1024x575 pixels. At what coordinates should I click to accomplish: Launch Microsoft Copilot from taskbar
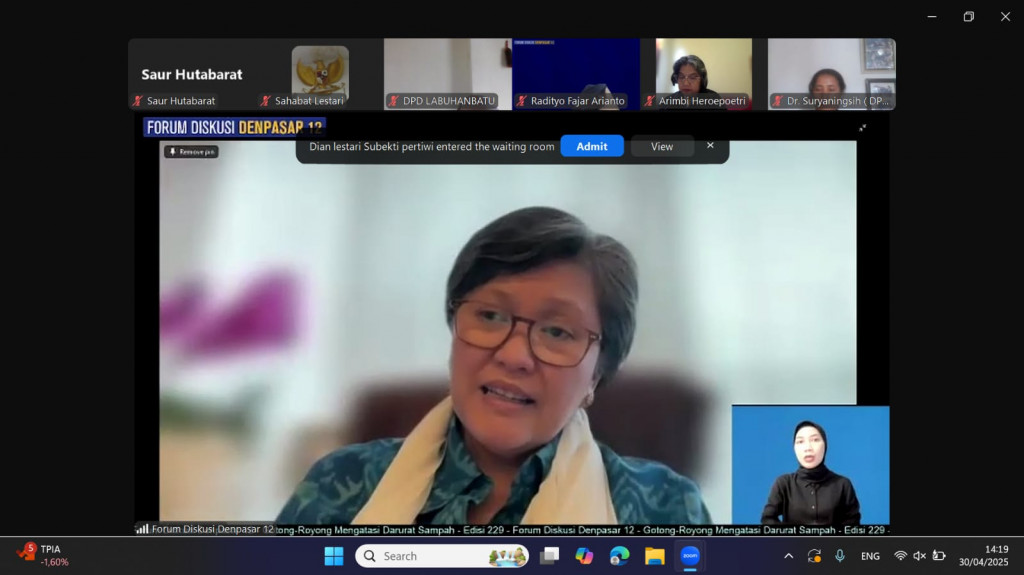click(584, 556)
